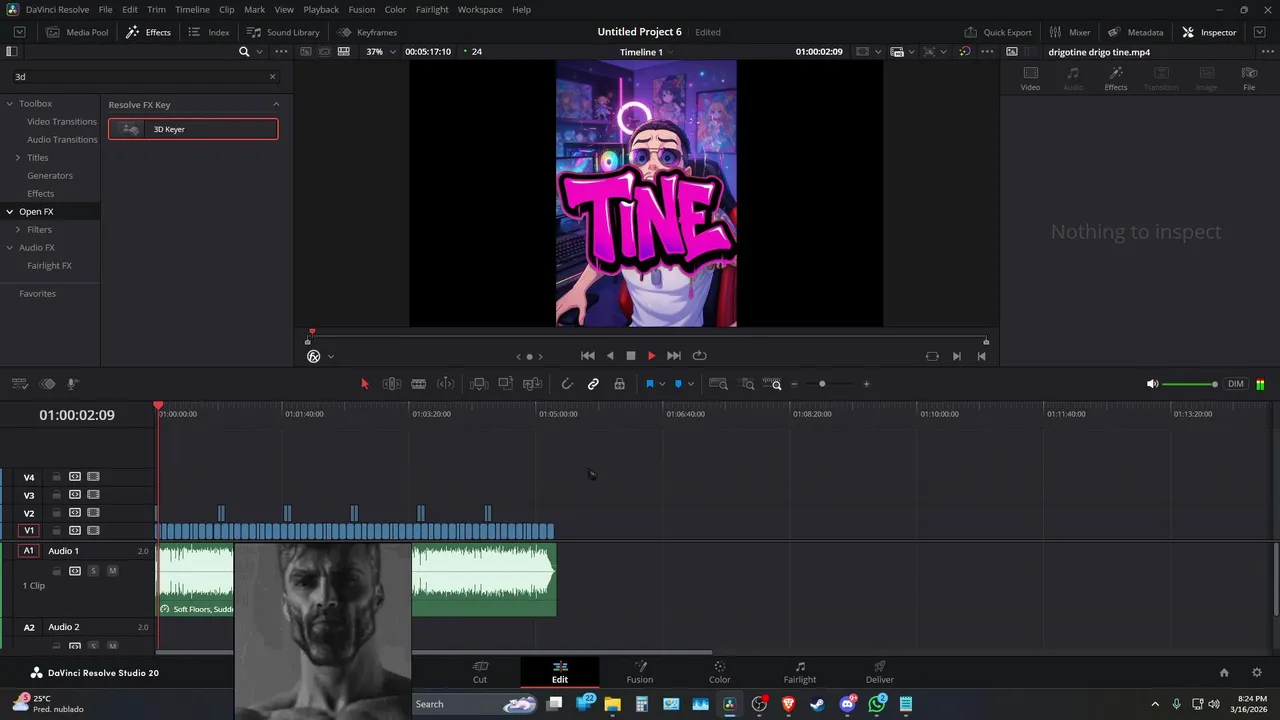The image size is (1280, 720).
Task: Open the Inspector Effects tab icon
Action: coord(1116,78)
